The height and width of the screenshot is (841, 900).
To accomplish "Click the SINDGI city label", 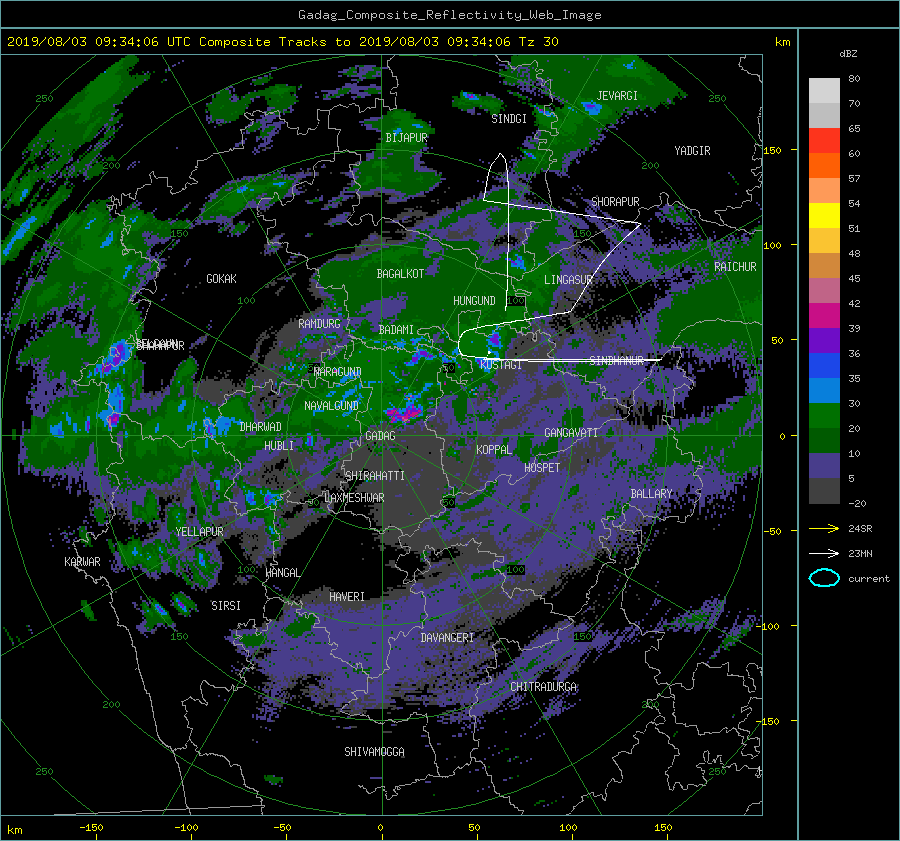I will [x=509, y=119].
